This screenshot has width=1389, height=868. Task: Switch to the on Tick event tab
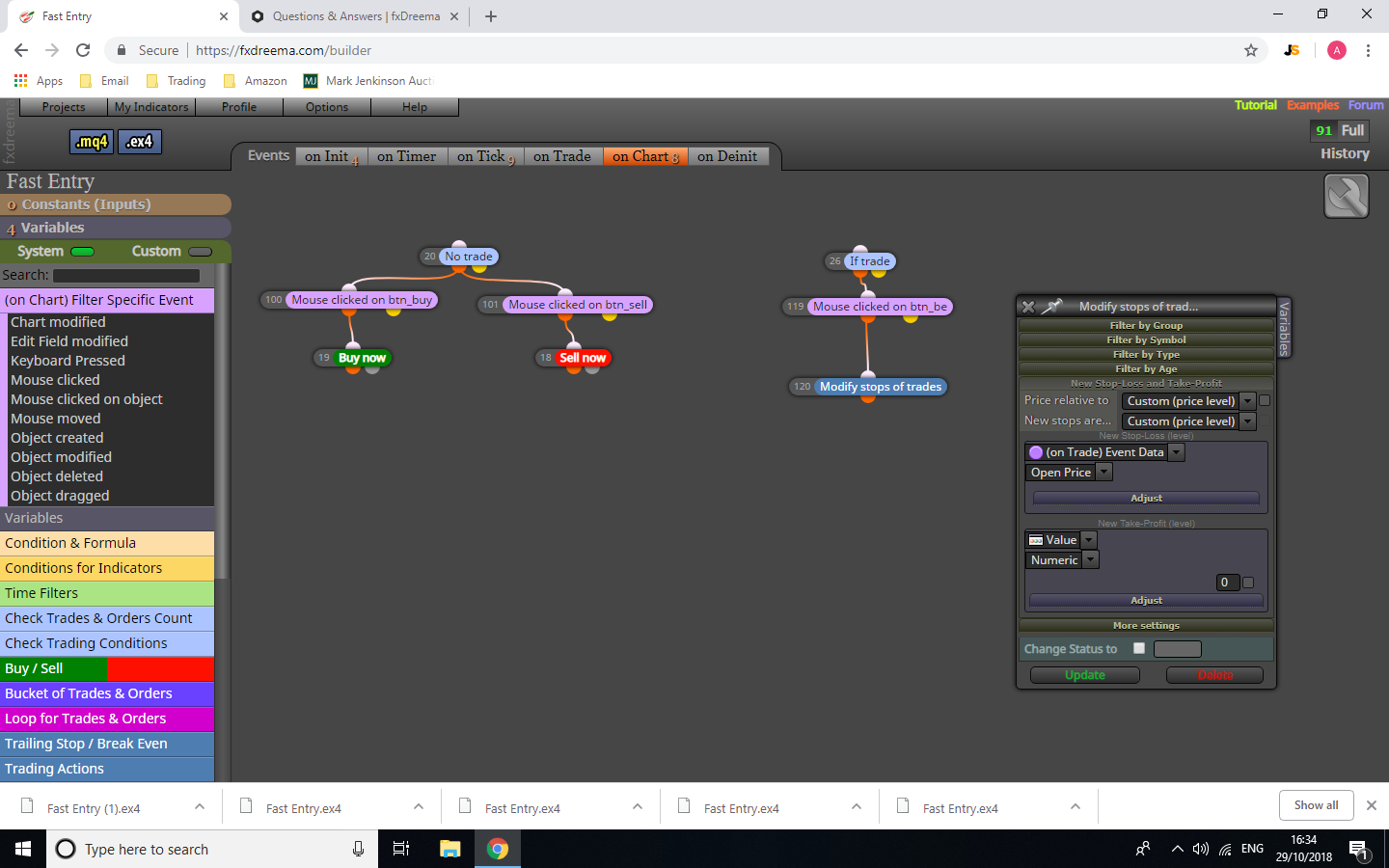[x=485, y=156]
